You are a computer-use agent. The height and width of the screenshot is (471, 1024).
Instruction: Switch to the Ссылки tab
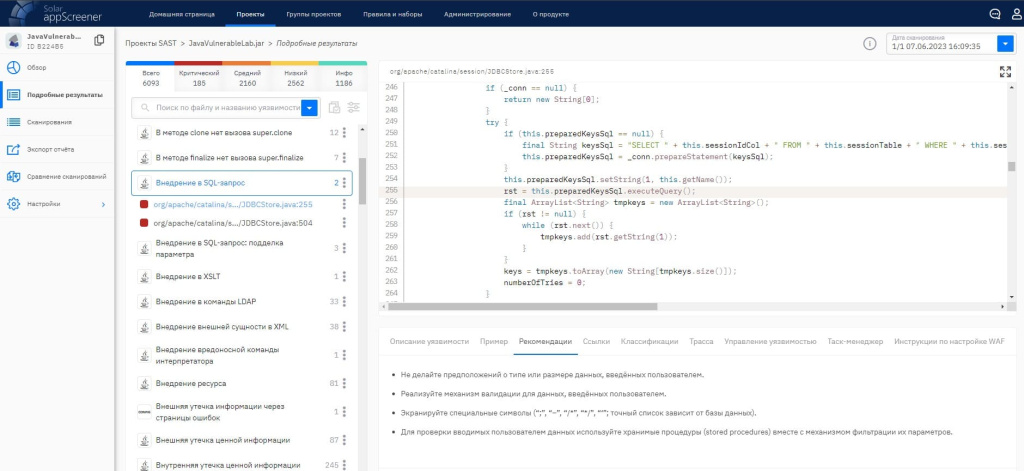[596, 342]
